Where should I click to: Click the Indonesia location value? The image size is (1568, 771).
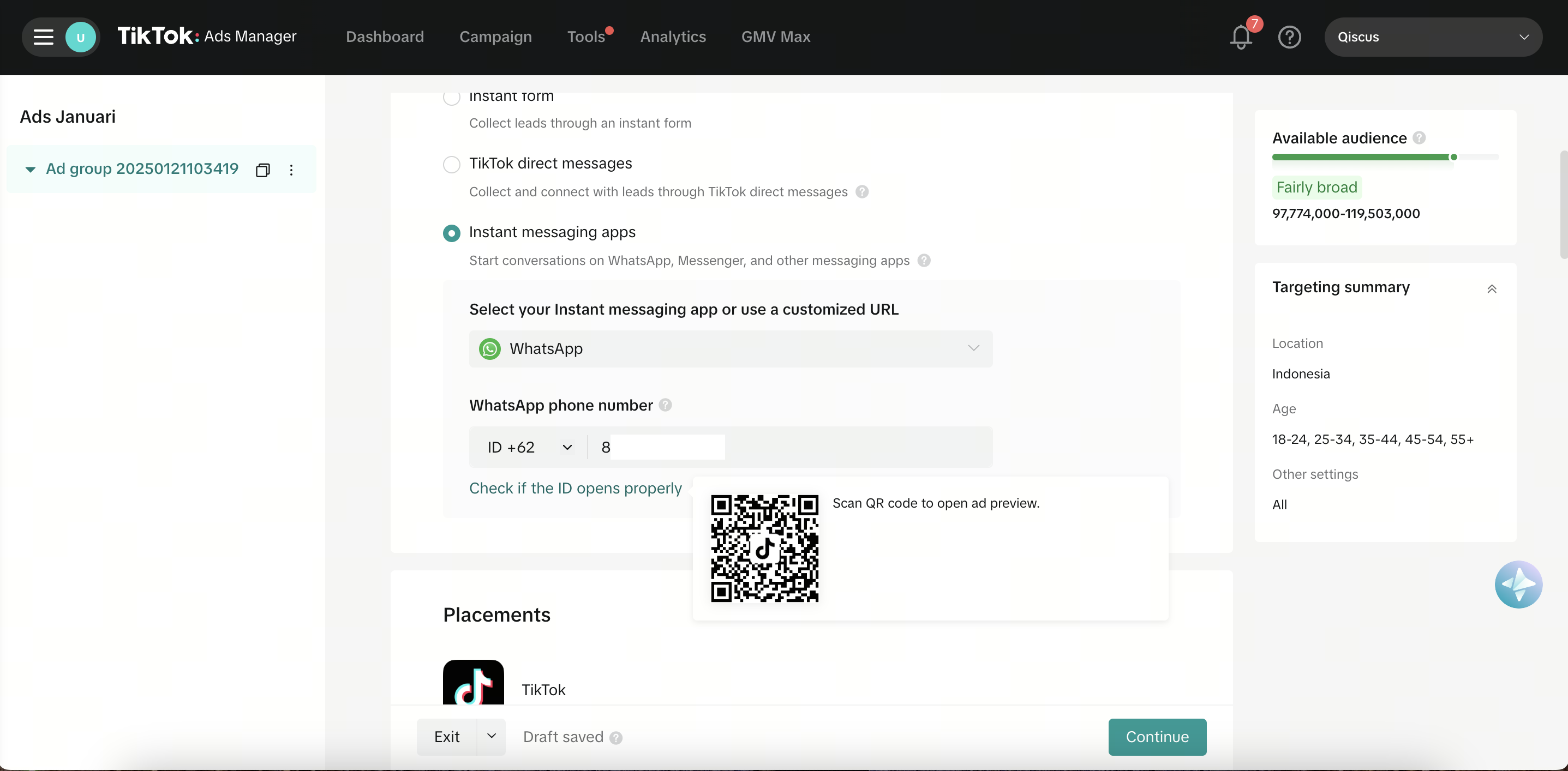point(1301,374)
